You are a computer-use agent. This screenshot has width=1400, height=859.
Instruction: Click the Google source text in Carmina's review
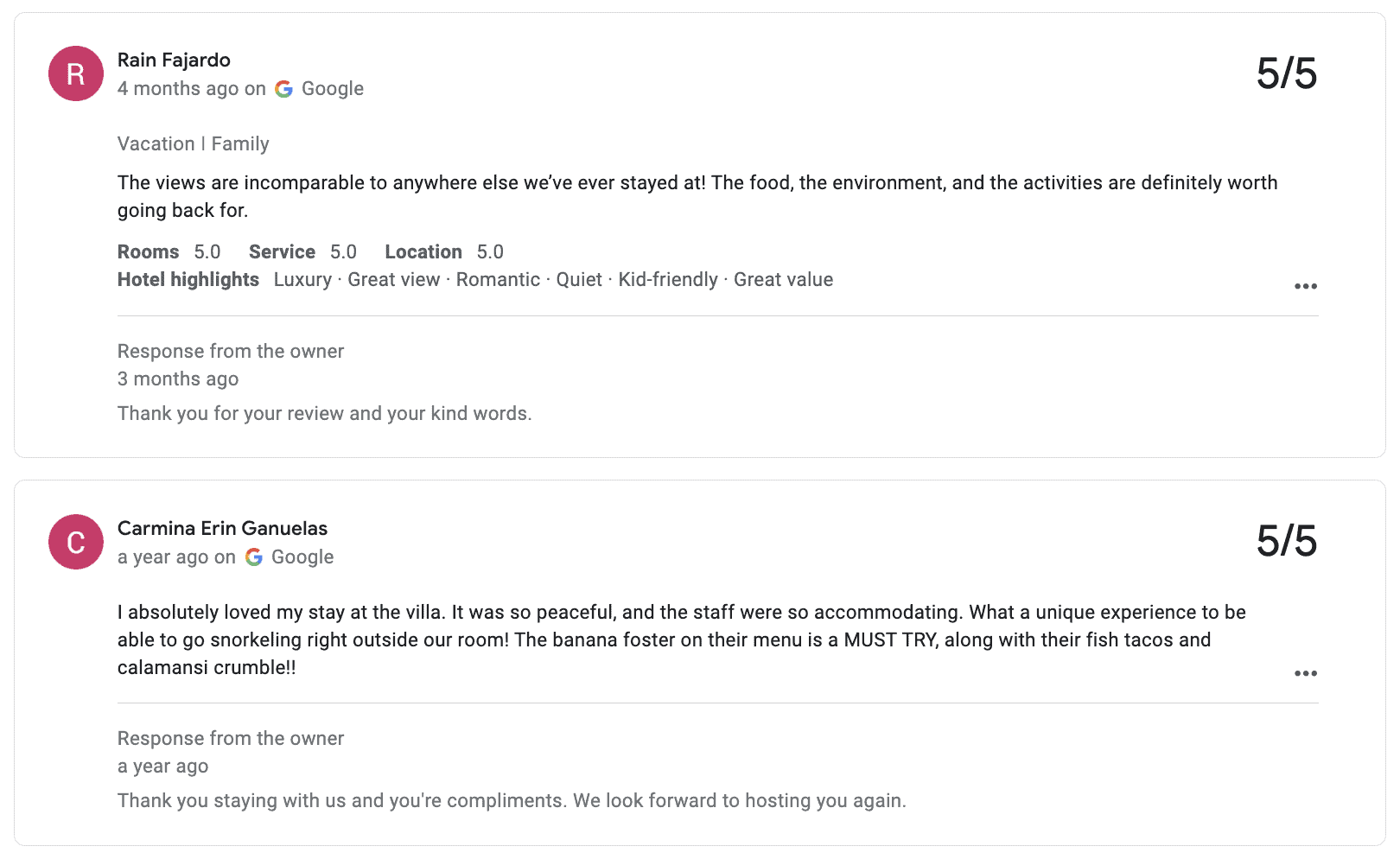click(x=302, y=557)
